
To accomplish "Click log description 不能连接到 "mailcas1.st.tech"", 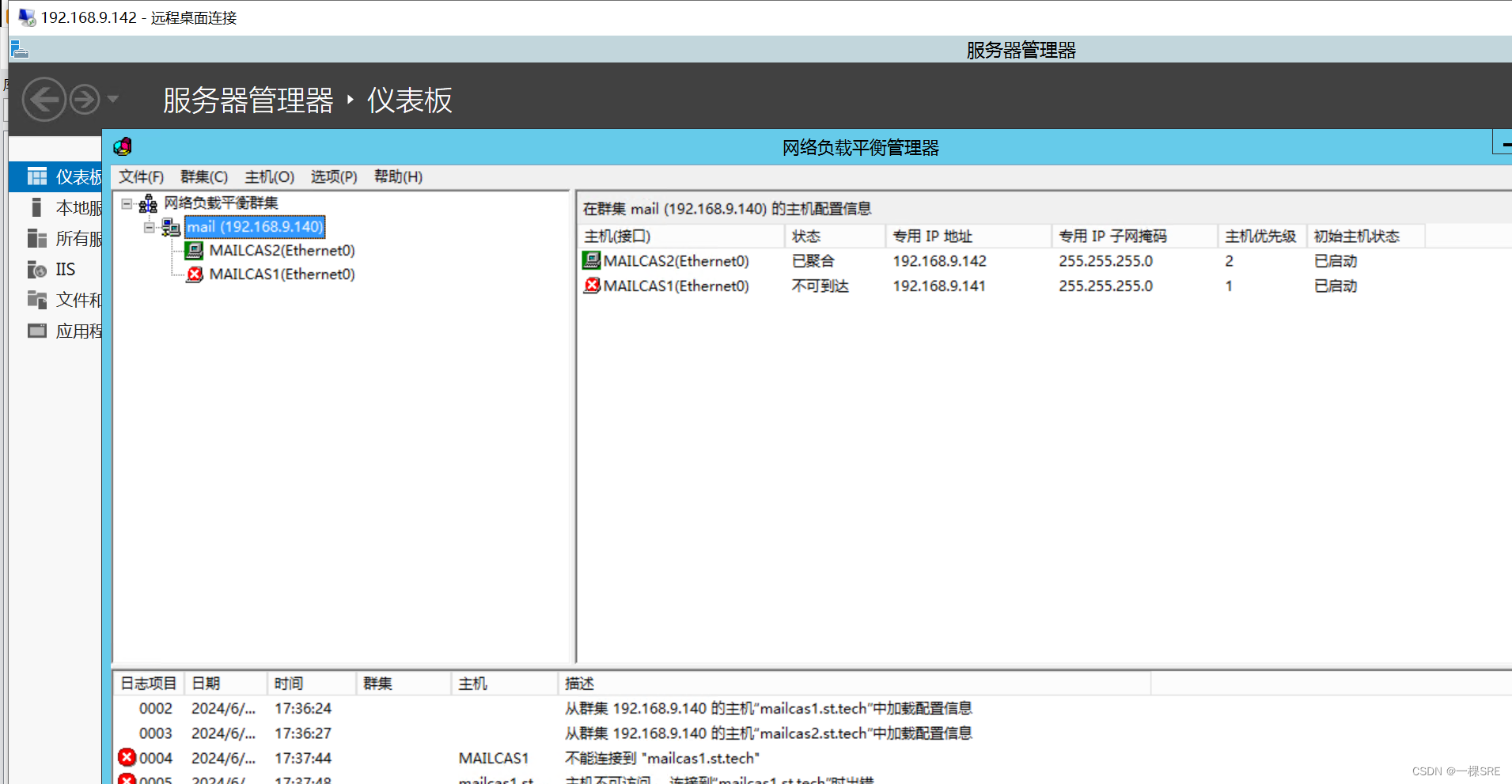I will click(662, 758).
